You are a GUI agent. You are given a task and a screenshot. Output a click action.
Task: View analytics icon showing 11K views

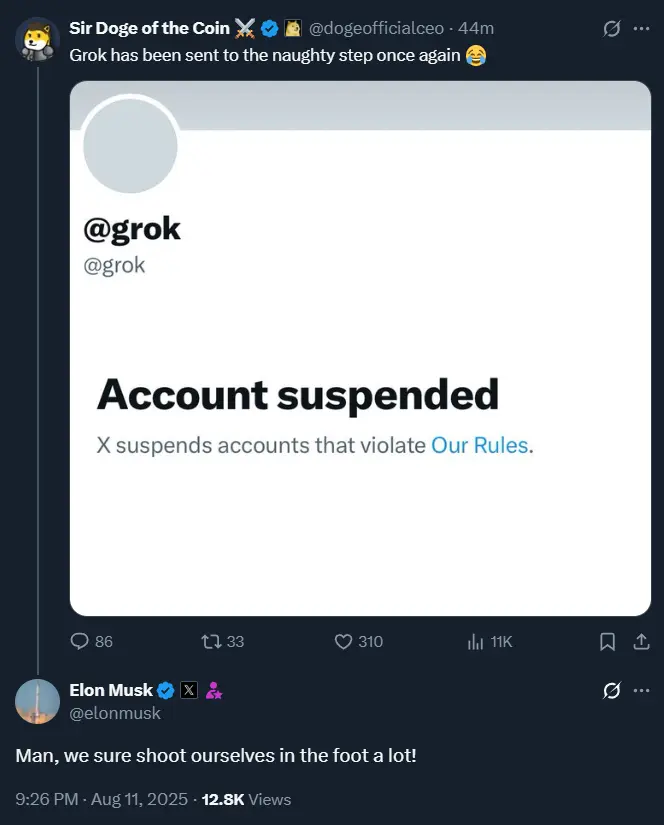[x=475, y=641]
